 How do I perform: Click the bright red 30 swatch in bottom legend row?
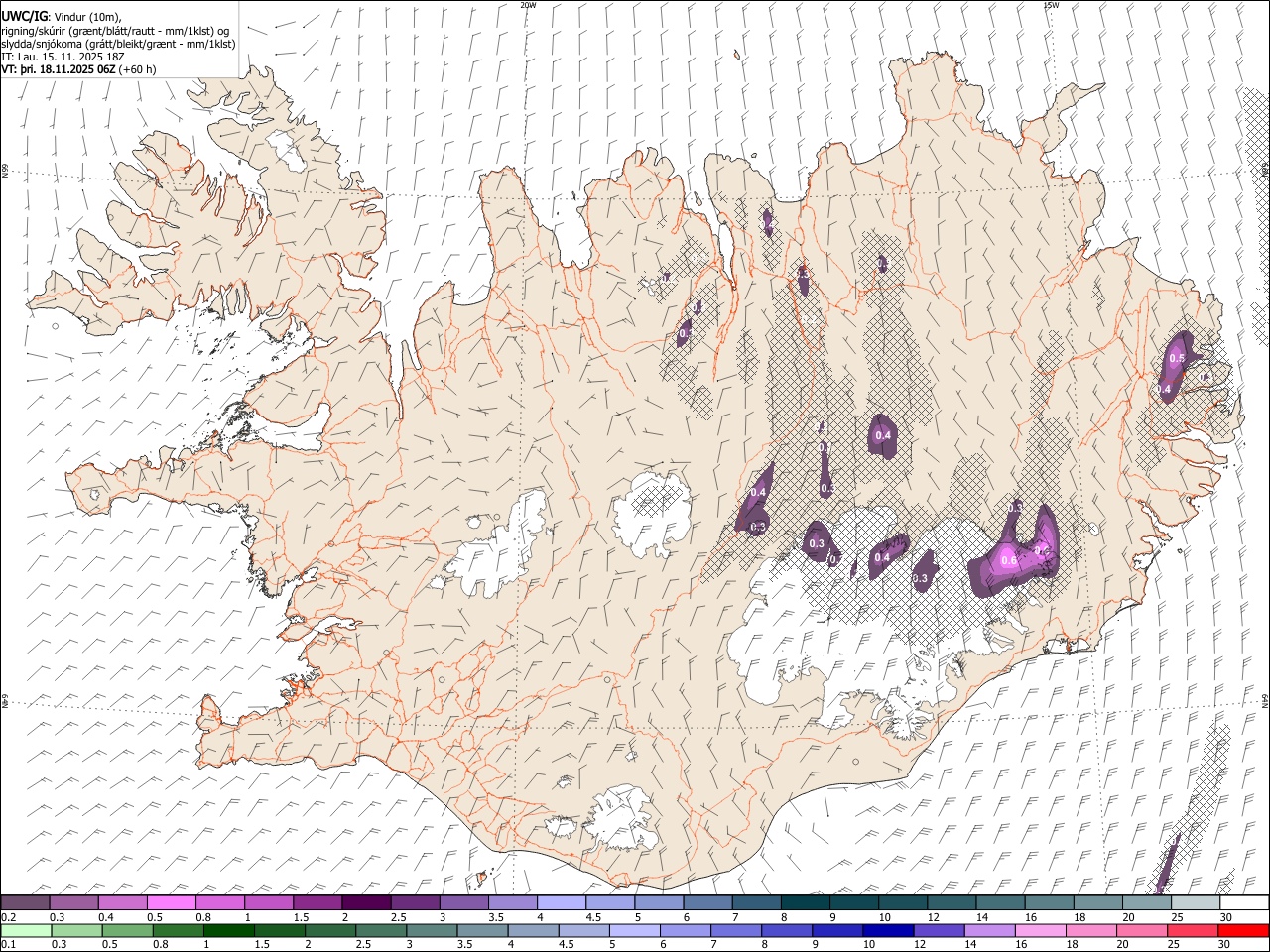(x=1243, y=930)
